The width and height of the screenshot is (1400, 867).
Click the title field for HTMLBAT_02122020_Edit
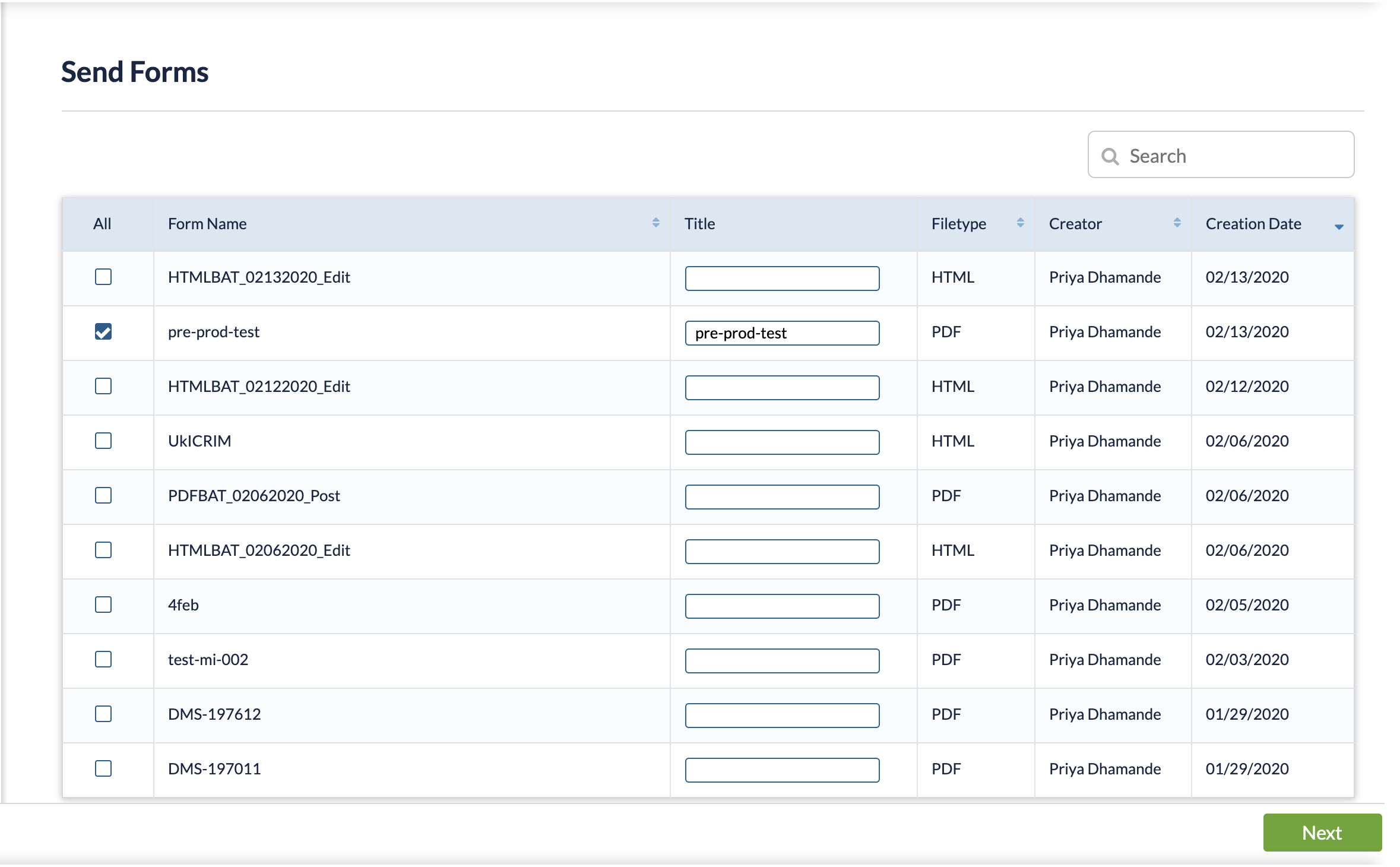782,388
